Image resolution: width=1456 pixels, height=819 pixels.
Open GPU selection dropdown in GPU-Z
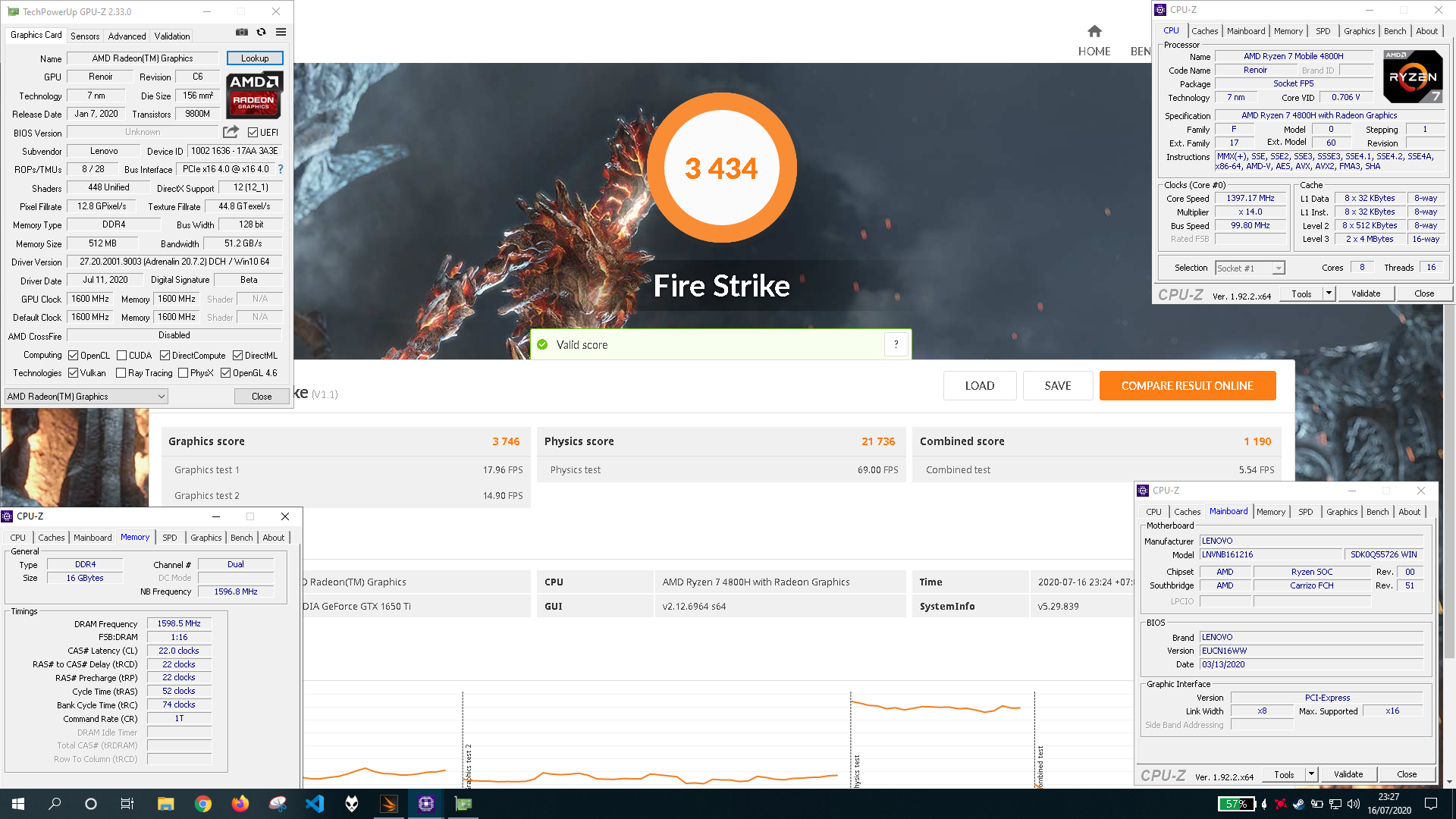pos(86,397)
